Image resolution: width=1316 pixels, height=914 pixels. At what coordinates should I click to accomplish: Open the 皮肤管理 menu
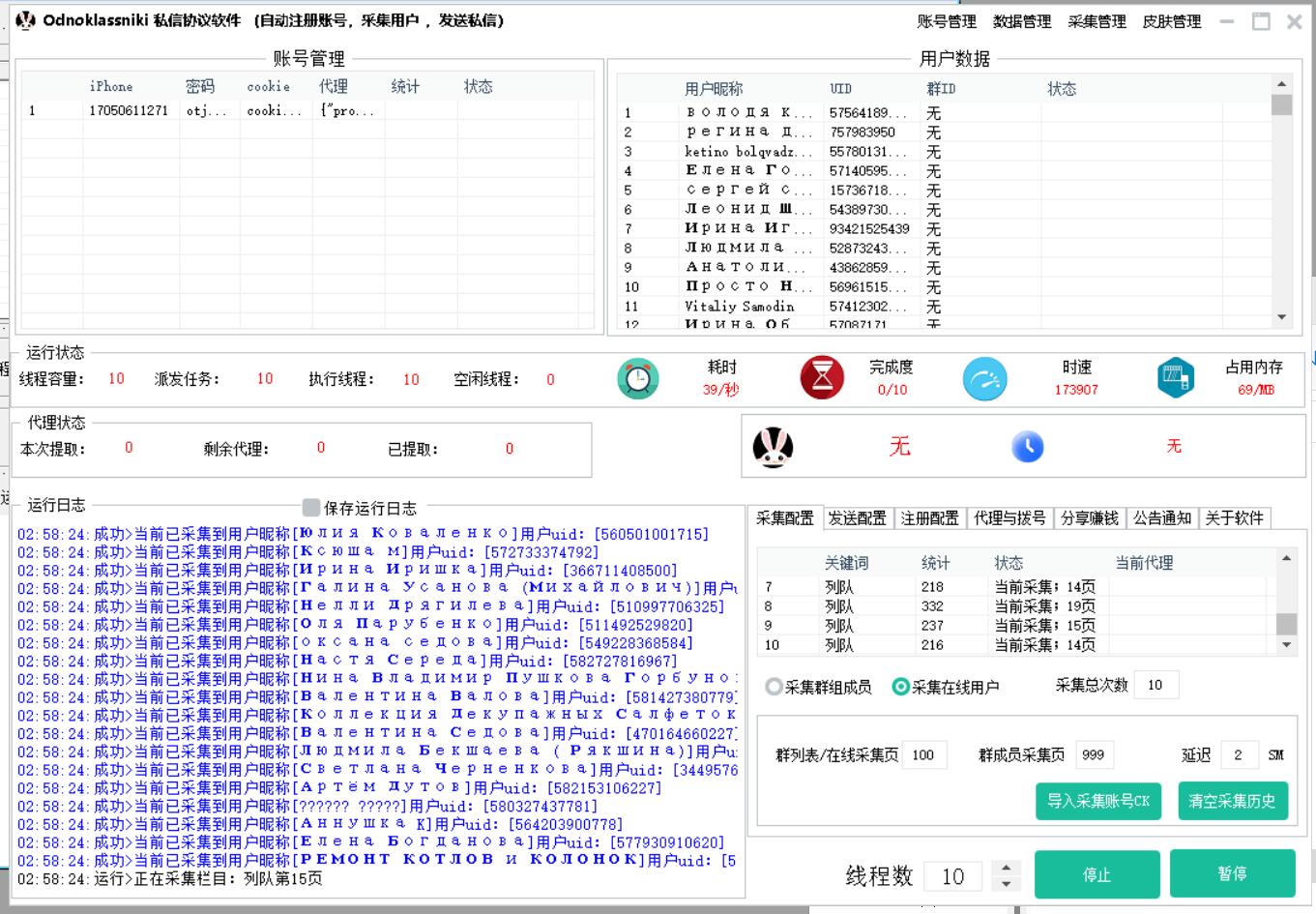(1171, 21)
